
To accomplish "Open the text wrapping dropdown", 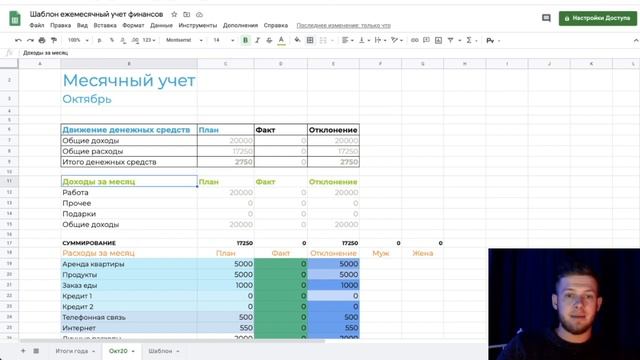I will point(380,40).
